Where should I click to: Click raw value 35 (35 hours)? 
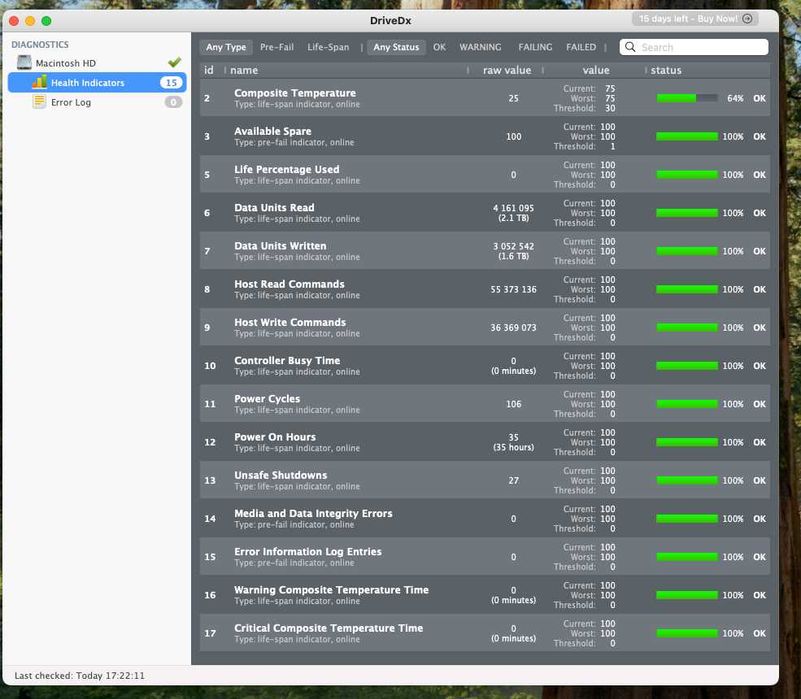[513, 442]
